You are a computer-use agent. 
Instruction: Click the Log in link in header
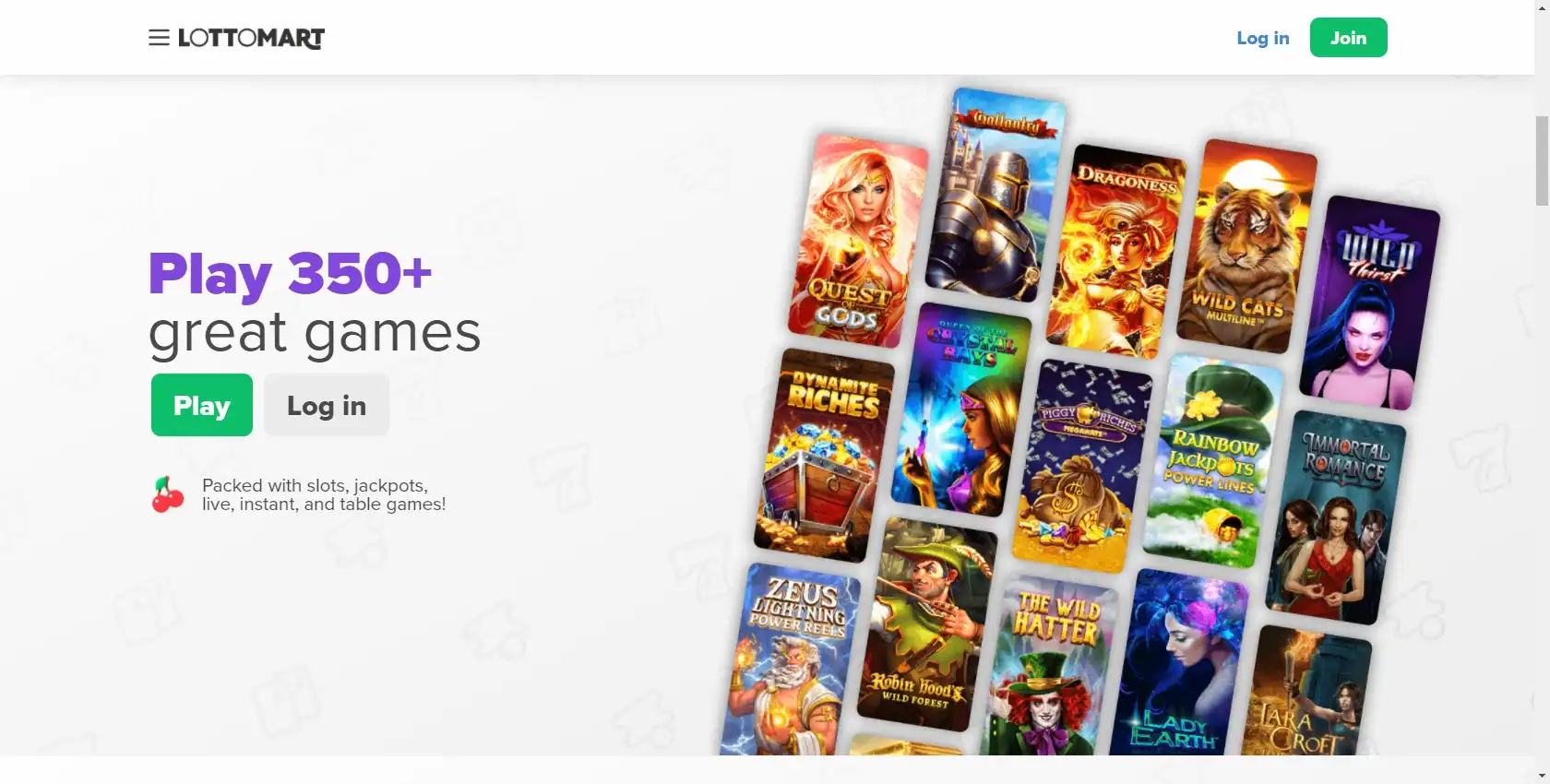(1262, 38)
